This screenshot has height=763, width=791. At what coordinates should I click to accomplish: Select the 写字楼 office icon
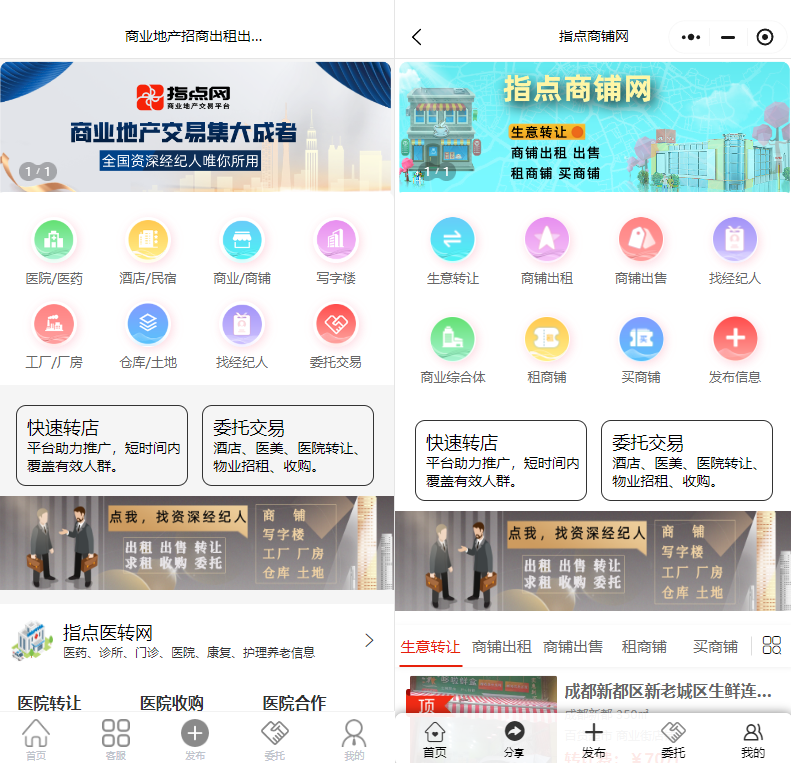click(336, 240)
